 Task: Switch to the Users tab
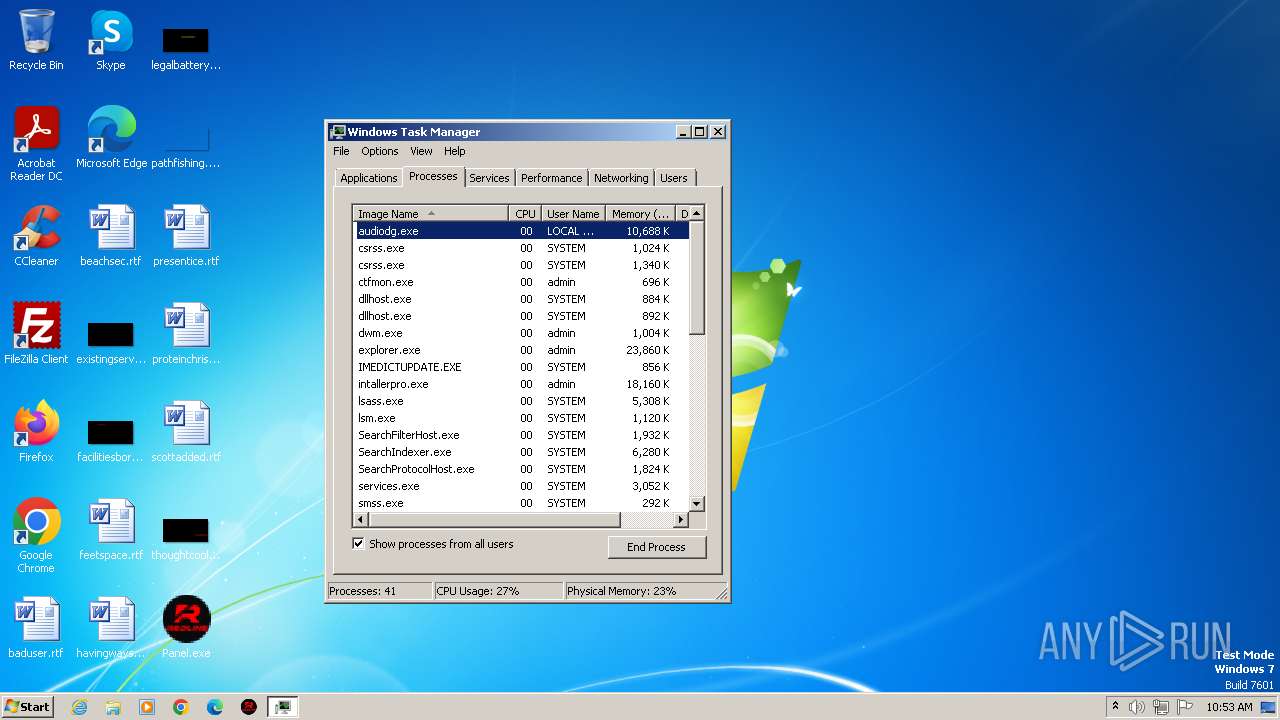(x=674, y=178)
